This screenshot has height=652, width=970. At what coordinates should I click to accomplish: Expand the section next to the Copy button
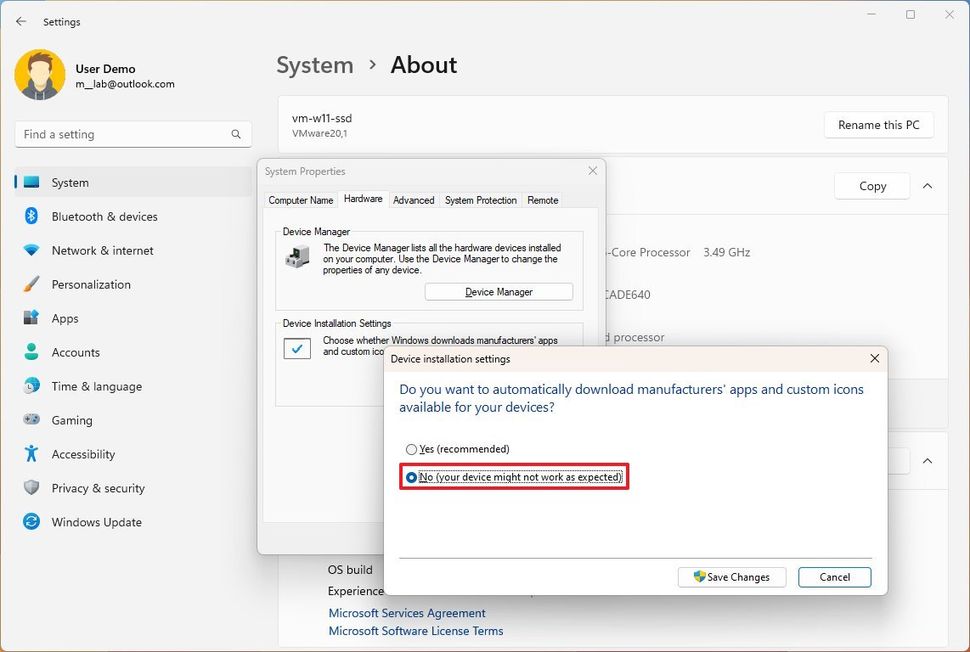pos(926,186)
